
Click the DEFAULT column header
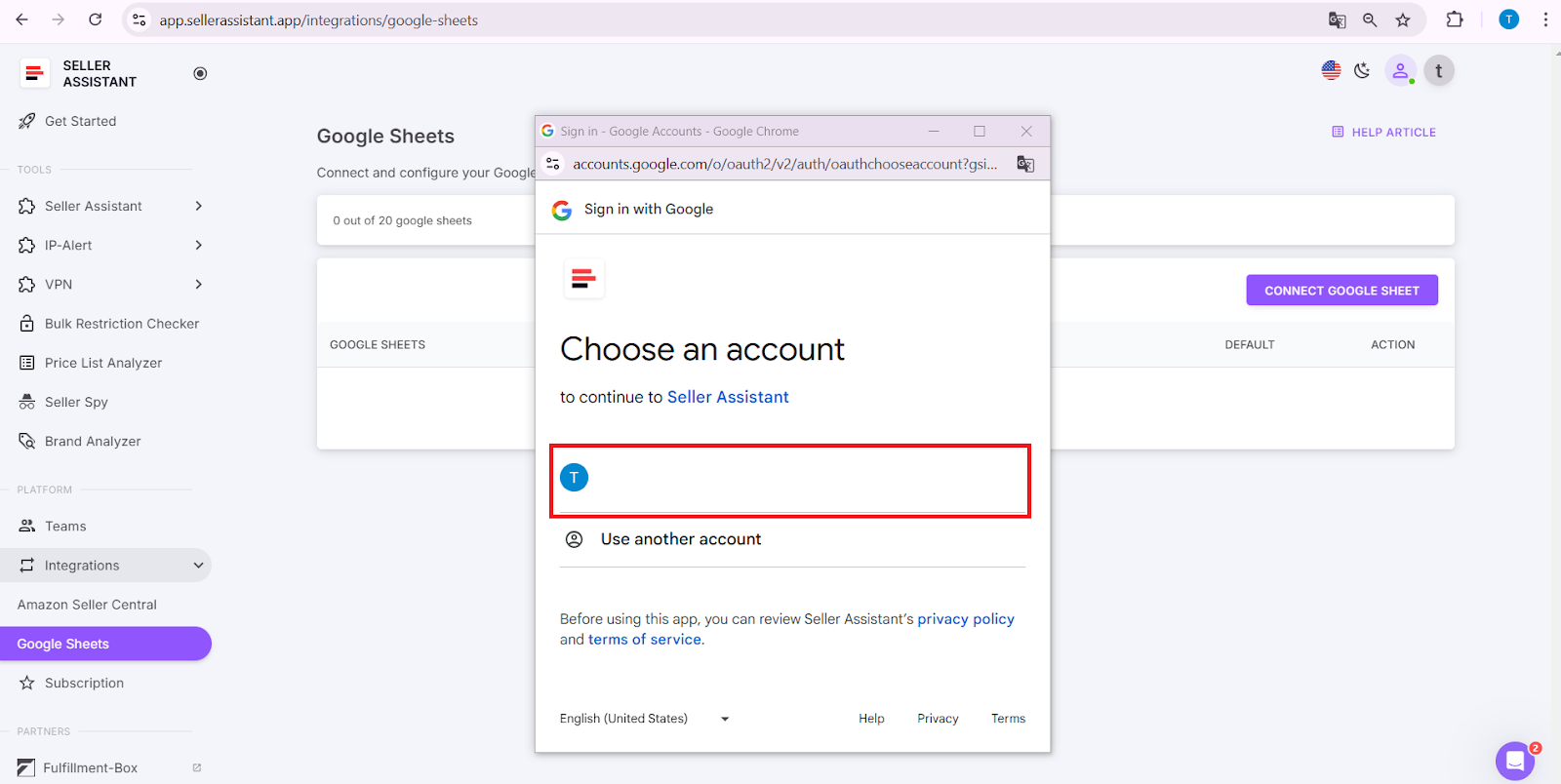coord(1250,344)
